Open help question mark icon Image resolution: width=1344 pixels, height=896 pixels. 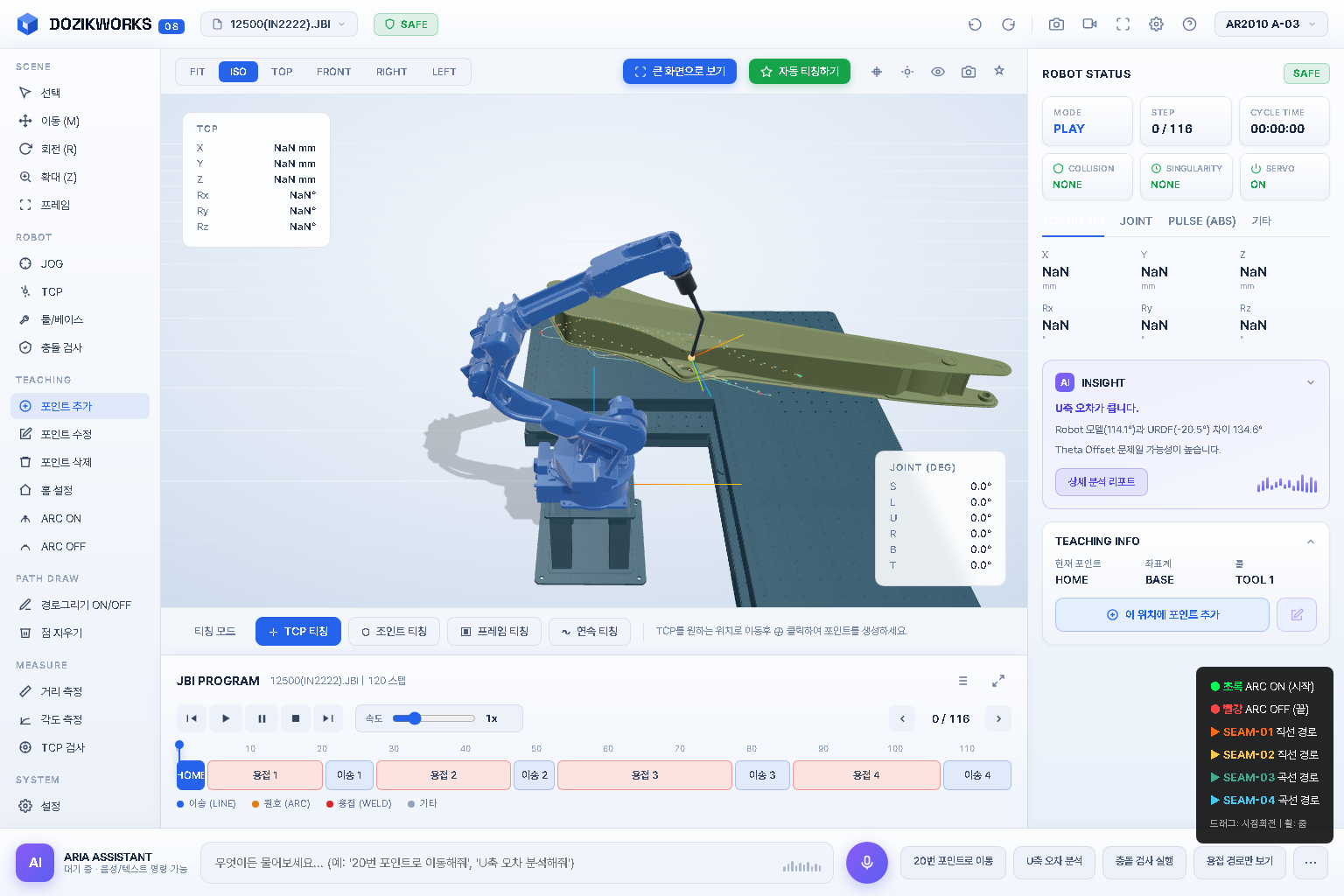[1189, 24]
